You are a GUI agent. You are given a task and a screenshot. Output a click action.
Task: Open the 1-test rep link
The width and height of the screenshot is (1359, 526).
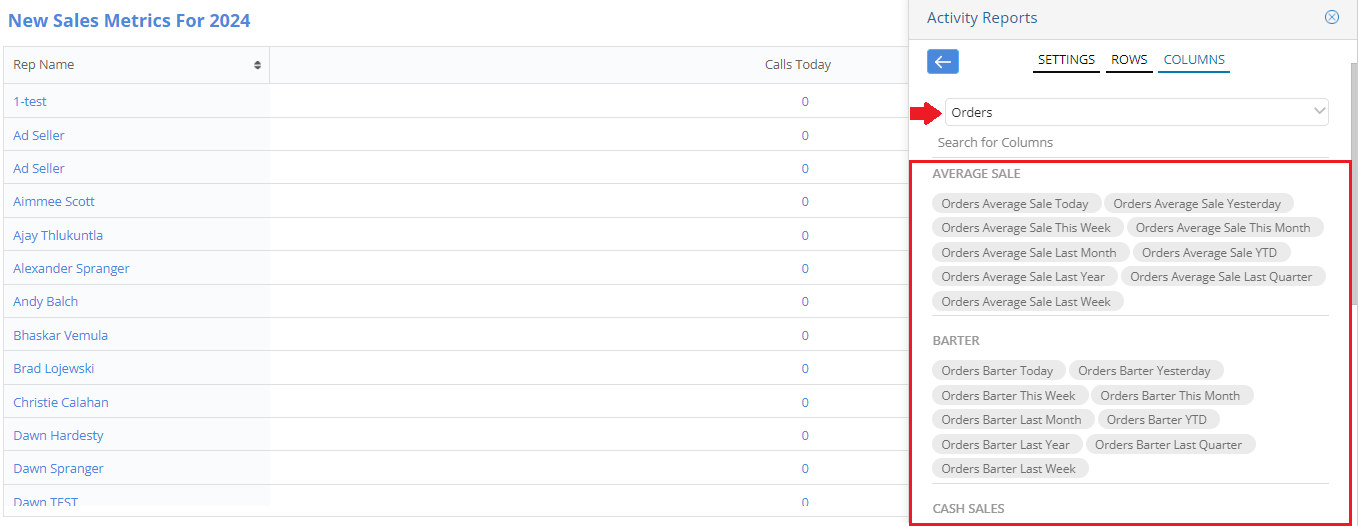pos(30,102)
